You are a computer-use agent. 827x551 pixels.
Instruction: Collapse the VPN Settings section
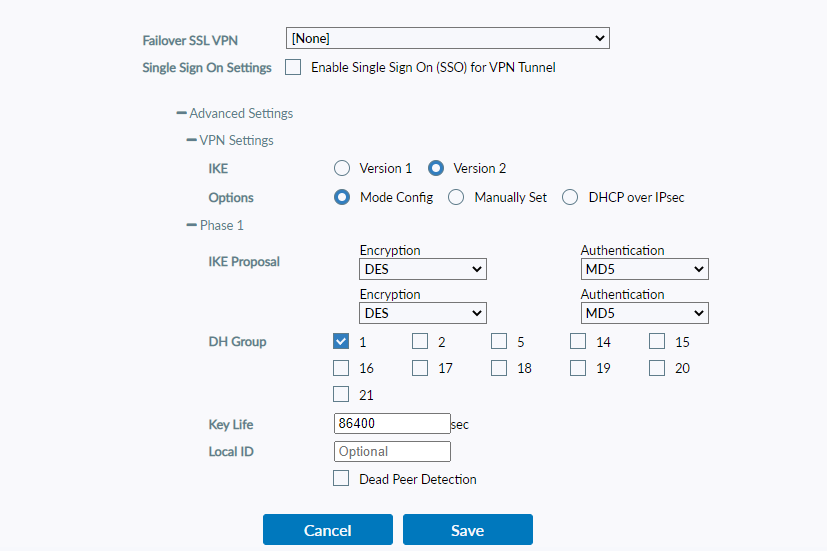tap(191, 140)
